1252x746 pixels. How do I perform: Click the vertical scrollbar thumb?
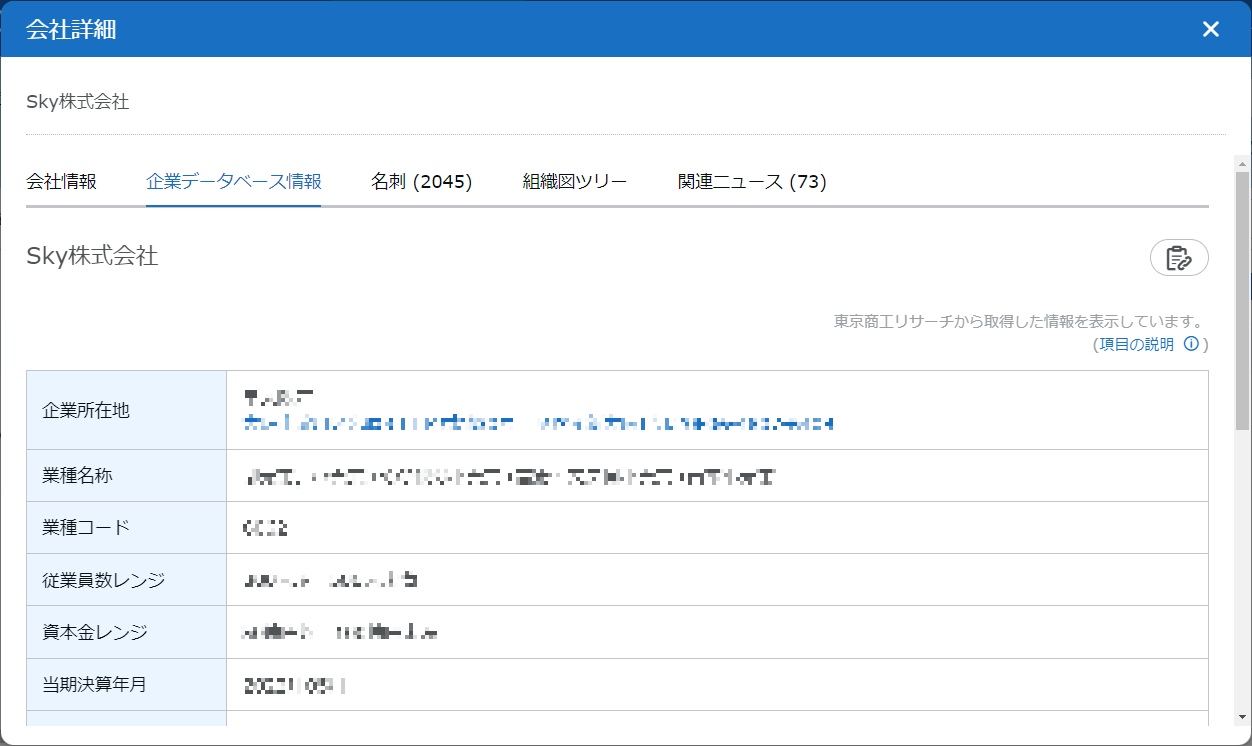tap(1242, 300)
